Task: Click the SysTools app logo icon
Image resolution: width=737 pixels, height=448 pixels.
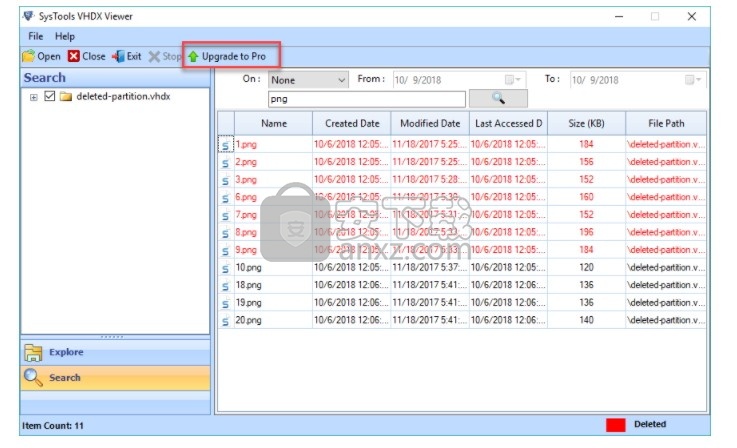Action: [28, 16]
